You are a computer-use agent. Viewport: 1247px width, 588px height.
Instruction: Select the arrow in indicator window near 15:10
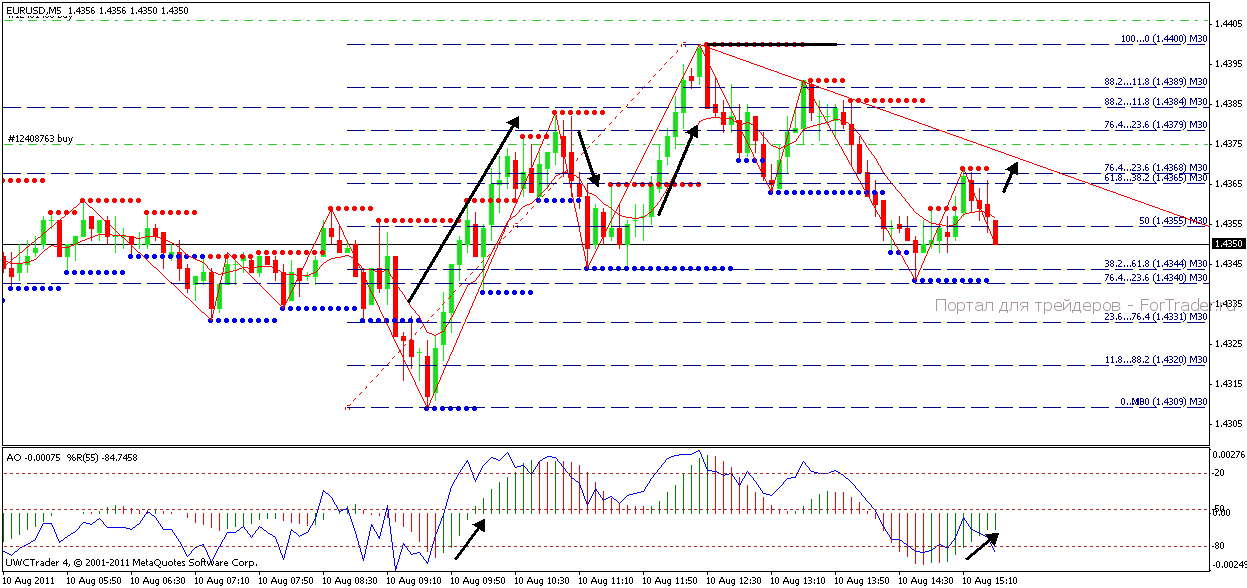point(979,545)
